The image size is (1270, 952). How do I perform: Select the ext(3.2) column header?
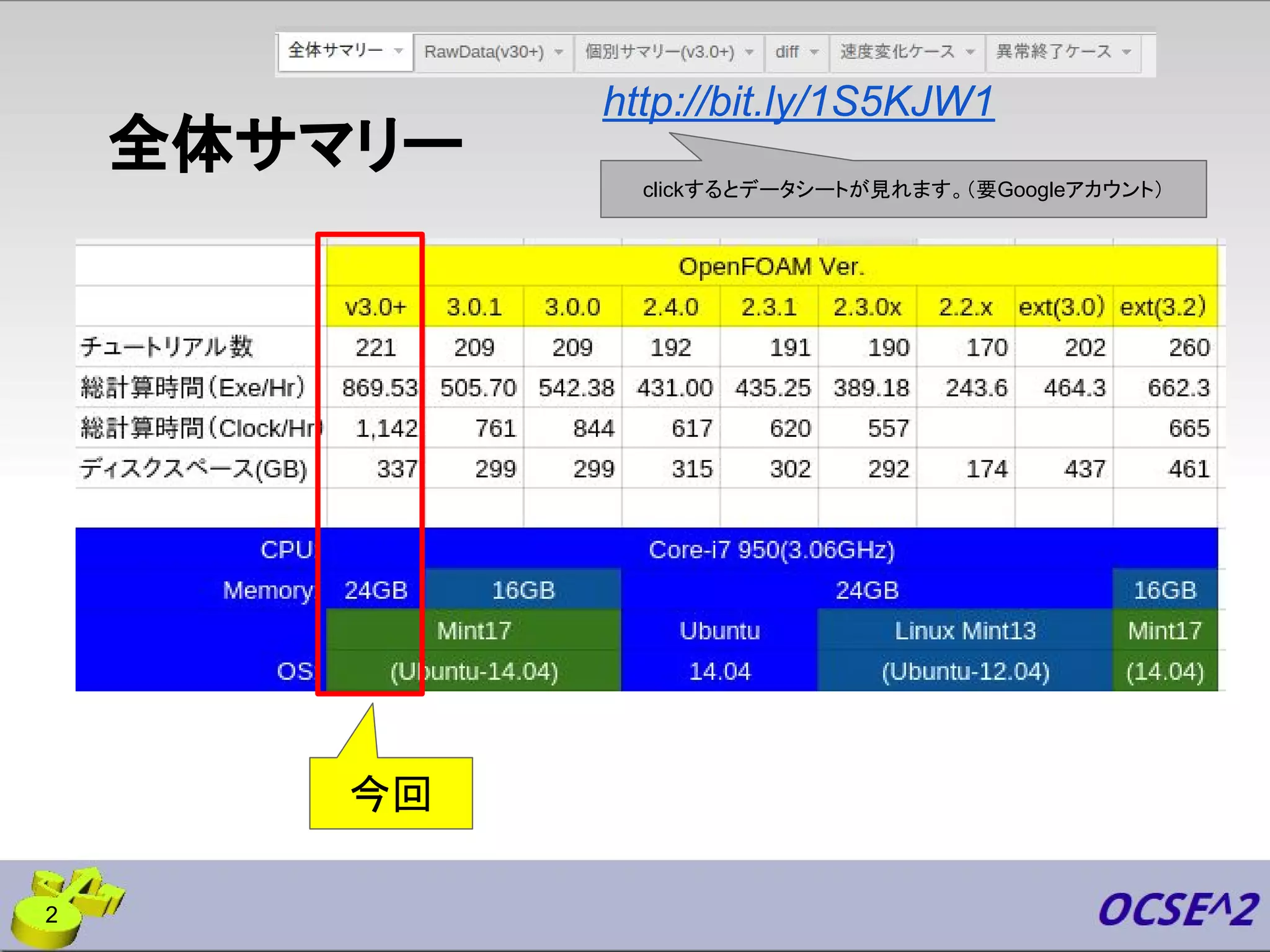1165,307
